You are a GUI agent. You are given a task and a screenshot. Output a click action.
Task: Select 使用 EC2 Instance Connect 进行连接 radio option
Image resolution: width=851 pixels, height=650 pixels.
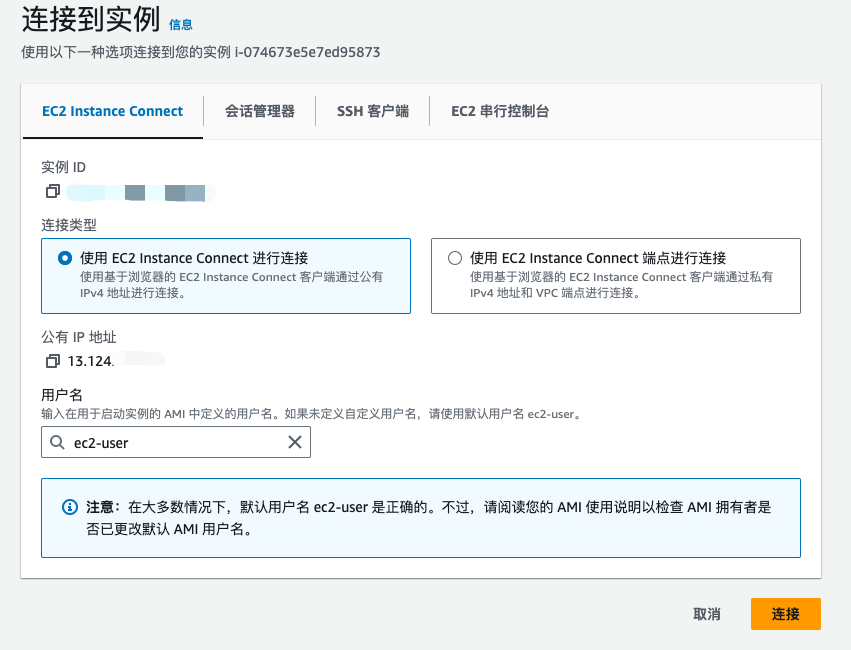pos(65,257)
